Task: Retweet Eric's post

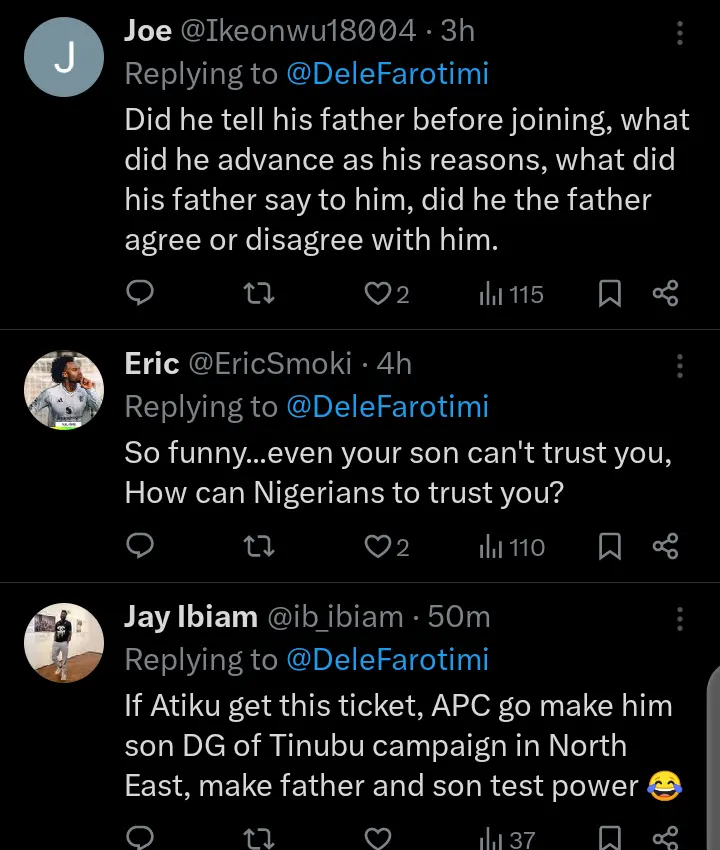Action: click(x=260, y=546)
